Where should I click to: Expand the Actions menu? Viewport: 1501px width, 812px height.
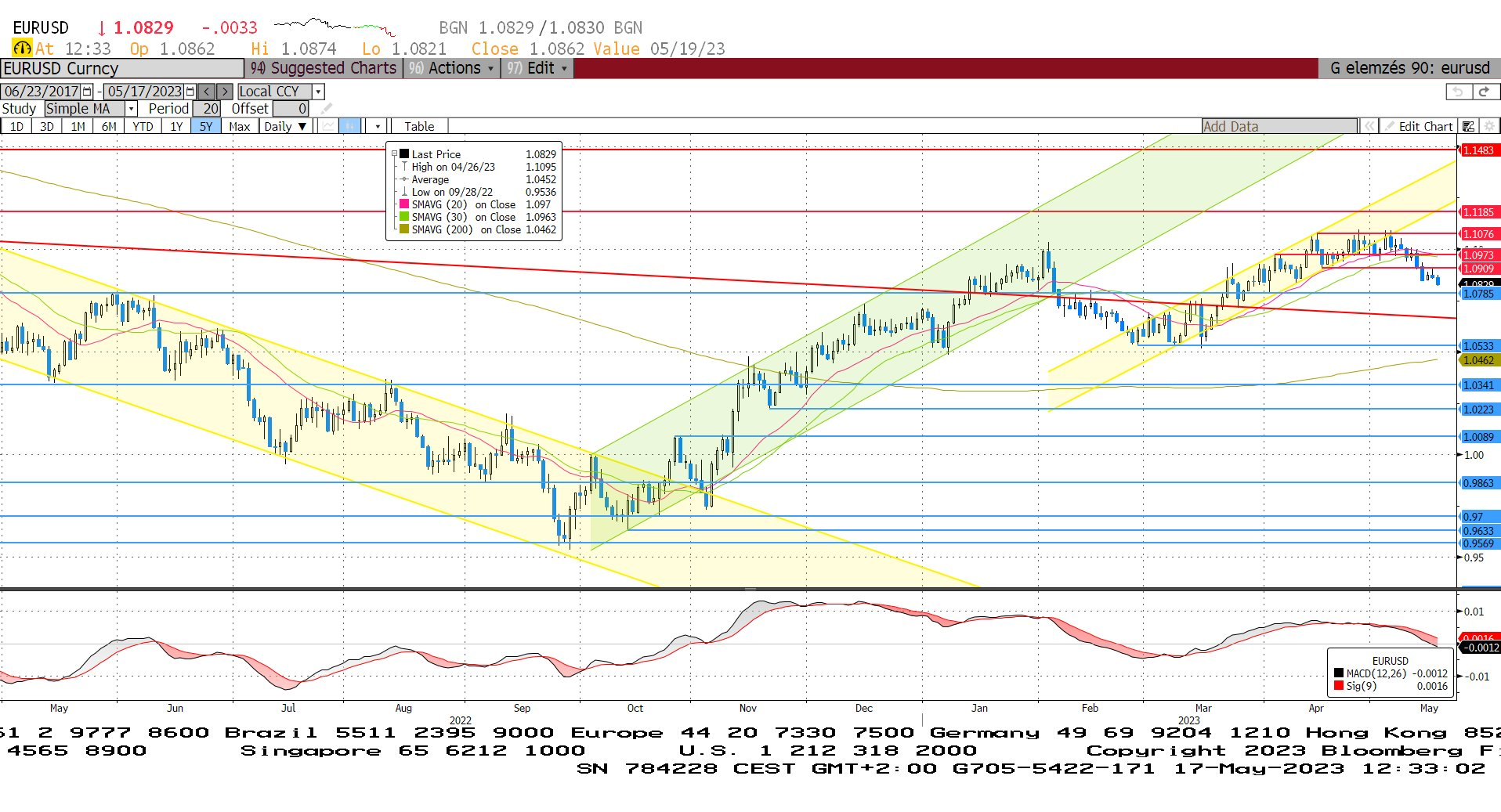tap(451, 68)
